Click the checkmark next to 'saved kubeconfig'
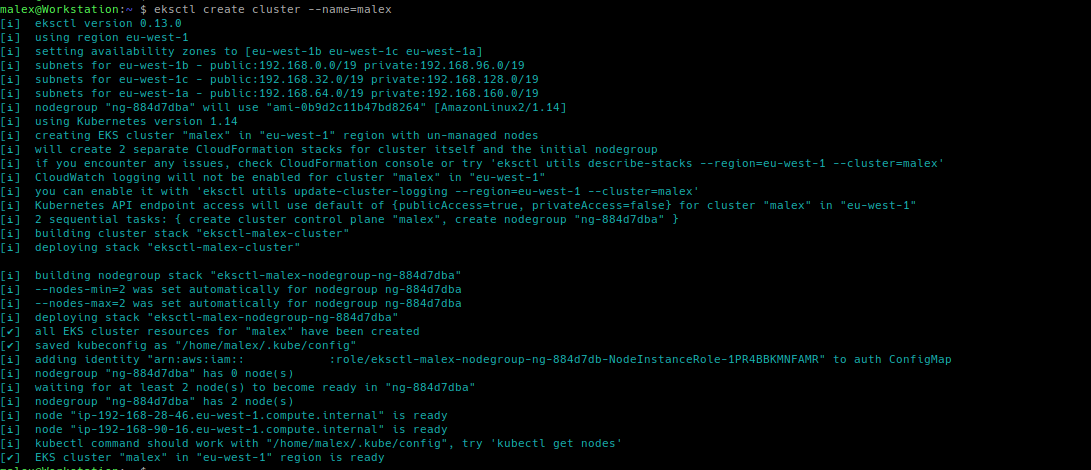The height and width of the screenshot is (470, 1091). (10, 345)
